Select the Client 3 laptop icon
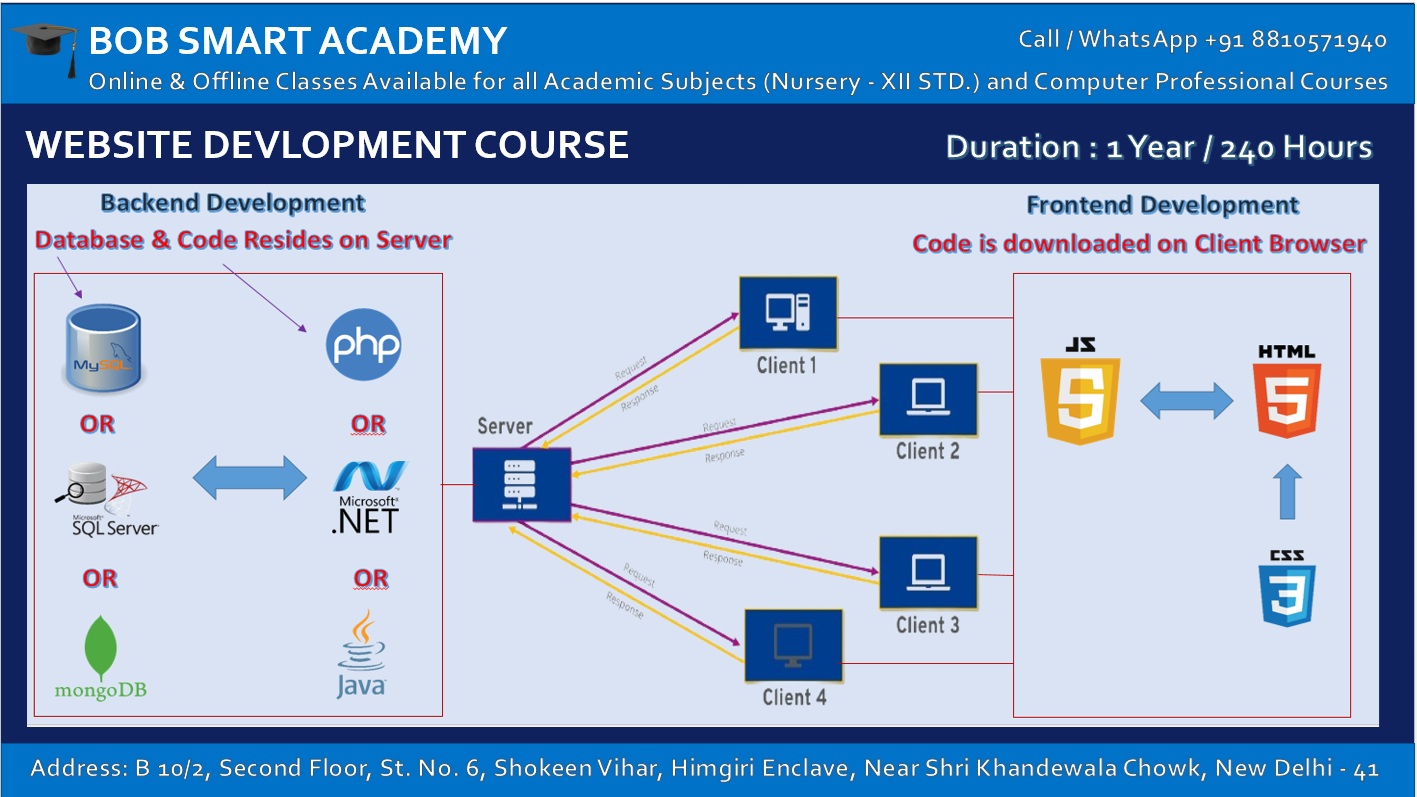Image resolution: width=1417 pixels, height=797 pixels. (926, 572)
